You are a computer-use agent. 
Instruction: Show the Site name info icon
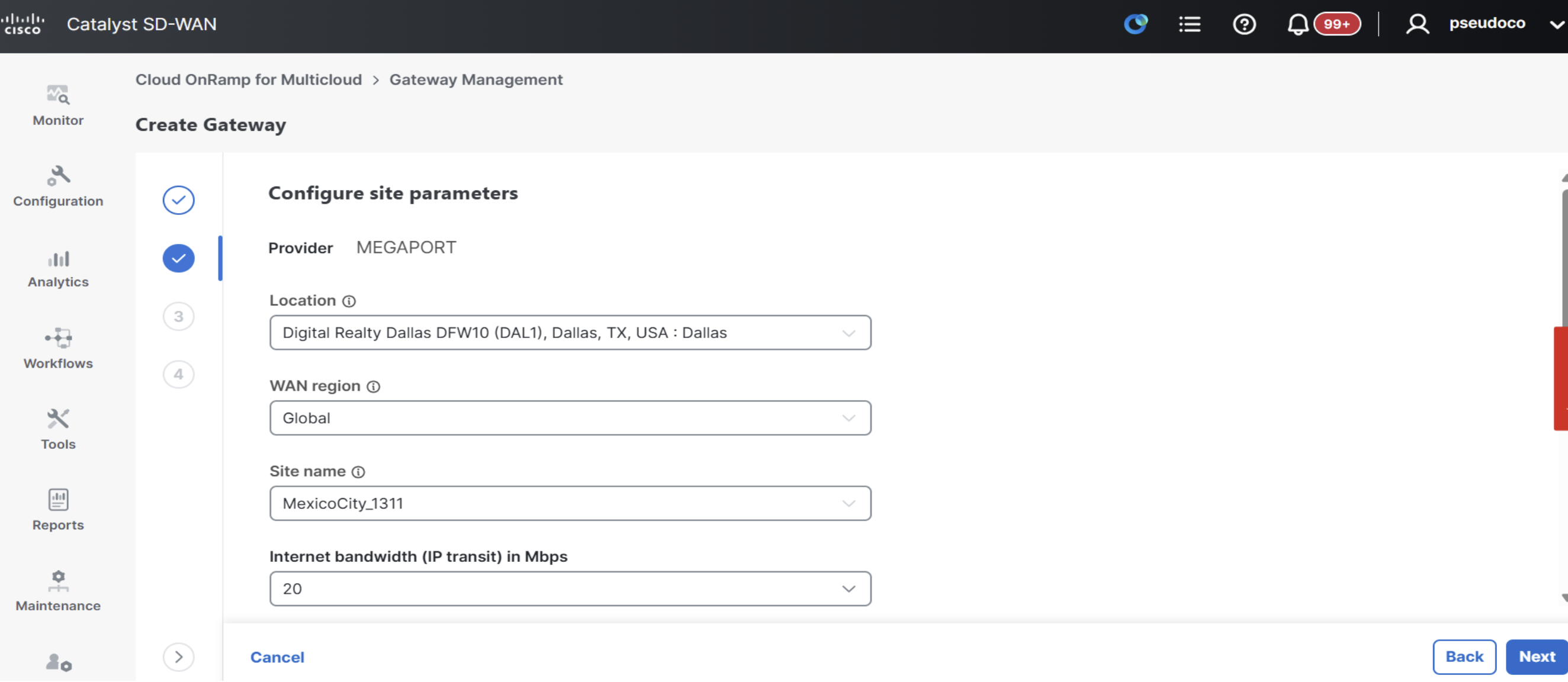[358, 472]
